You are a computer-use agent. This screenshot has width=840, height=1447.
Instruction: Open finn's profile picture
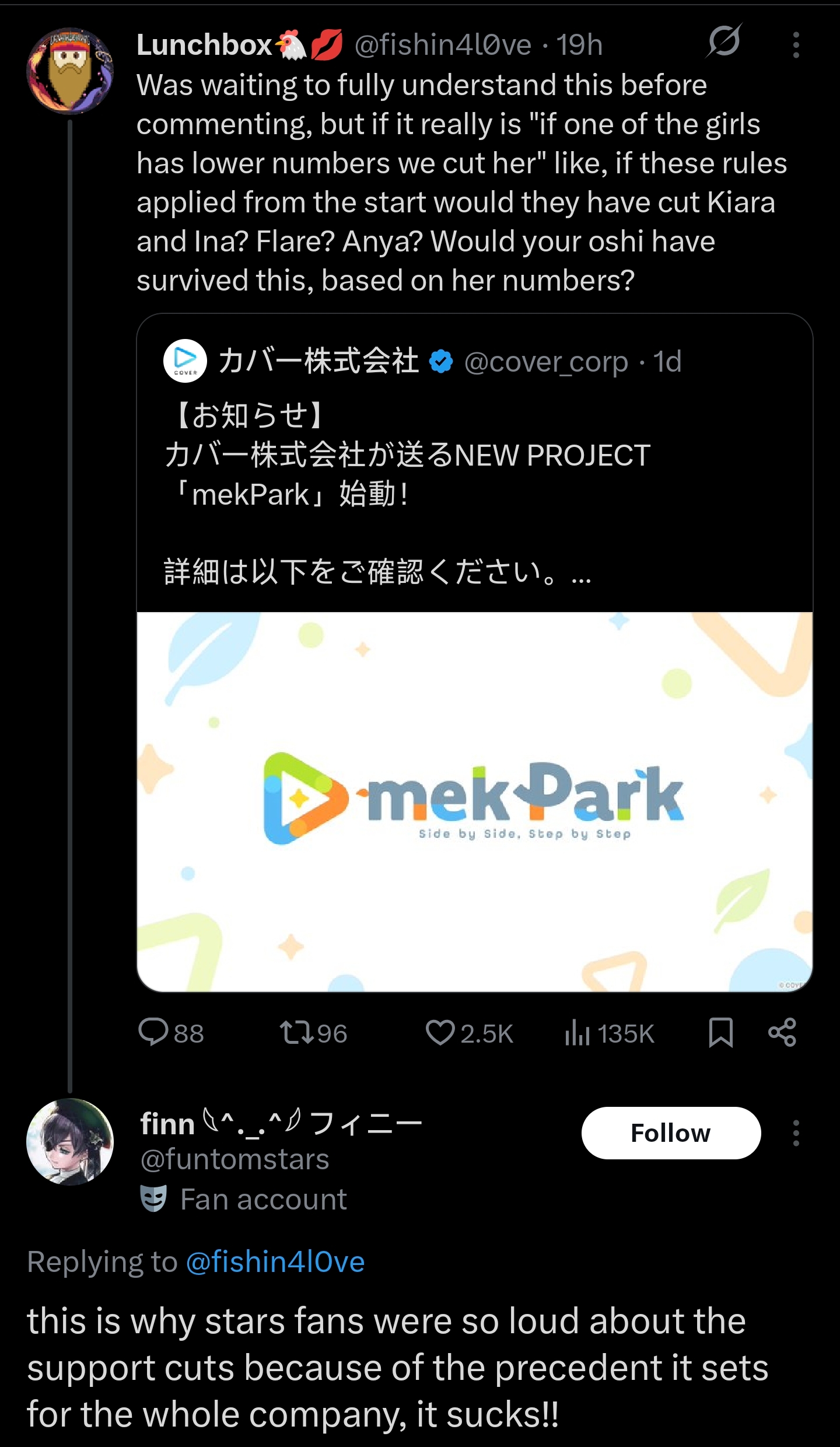70,1141
